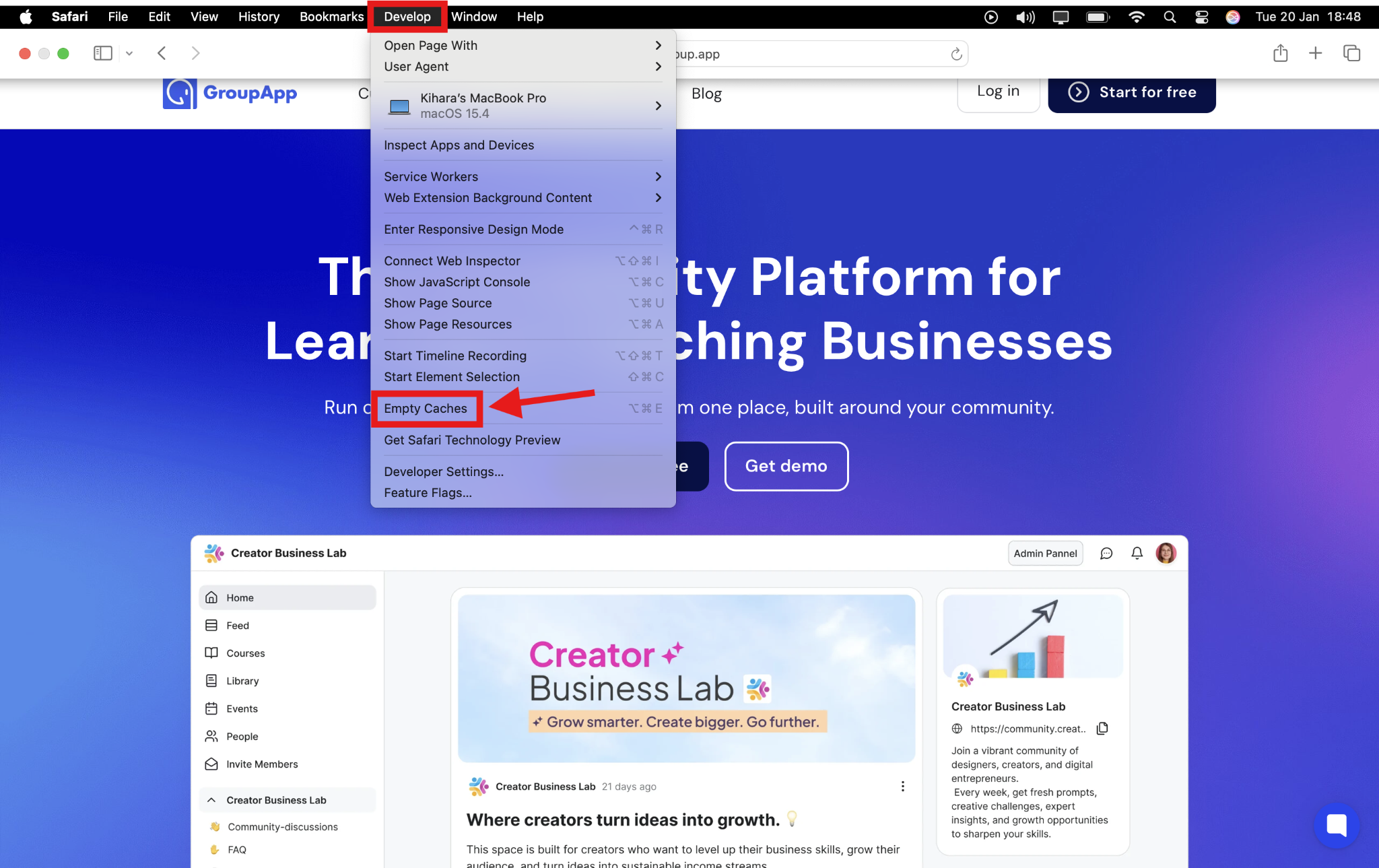Screen dimensions: 1379x868
Task: Show tab overview icon
Action: (x=1351, y=53)
